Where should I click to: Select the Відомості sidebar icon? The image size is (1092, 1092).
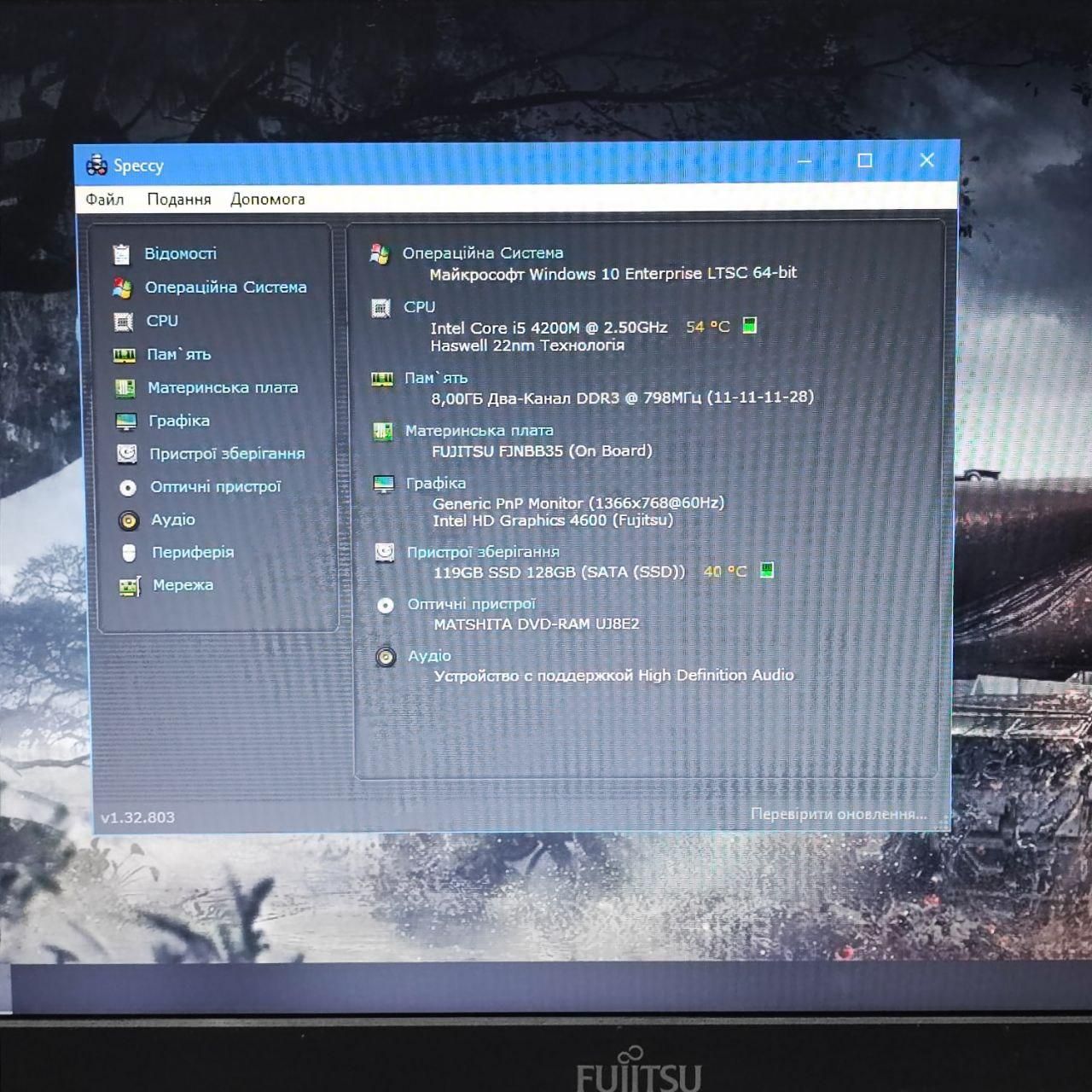point(122,253)
